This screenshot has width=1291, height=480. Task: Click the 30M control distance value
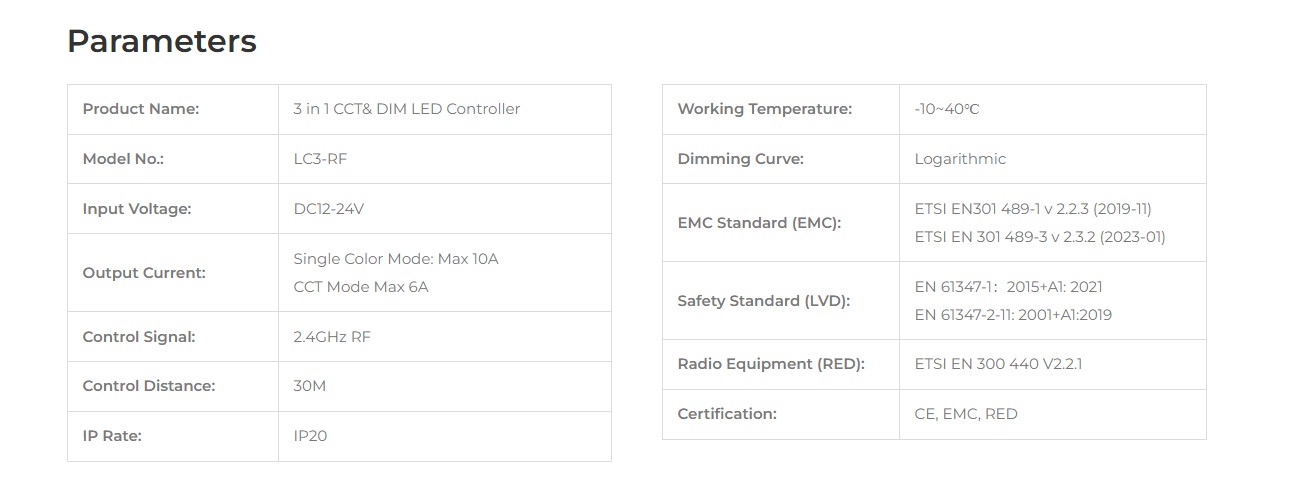click(x=310, y=386)
